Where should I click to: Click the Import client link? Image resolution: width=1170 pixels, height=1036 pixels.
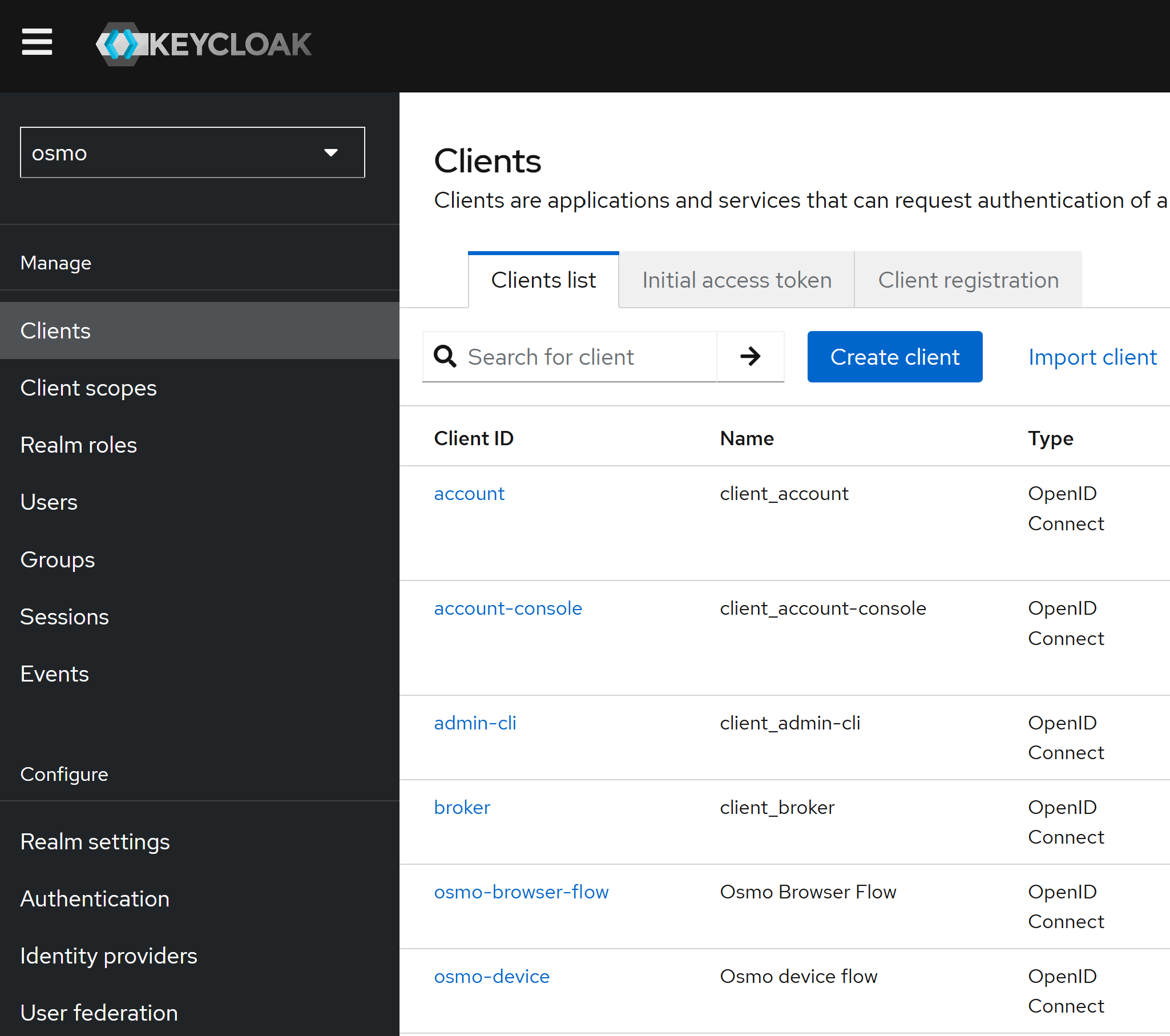(1092, 357)
